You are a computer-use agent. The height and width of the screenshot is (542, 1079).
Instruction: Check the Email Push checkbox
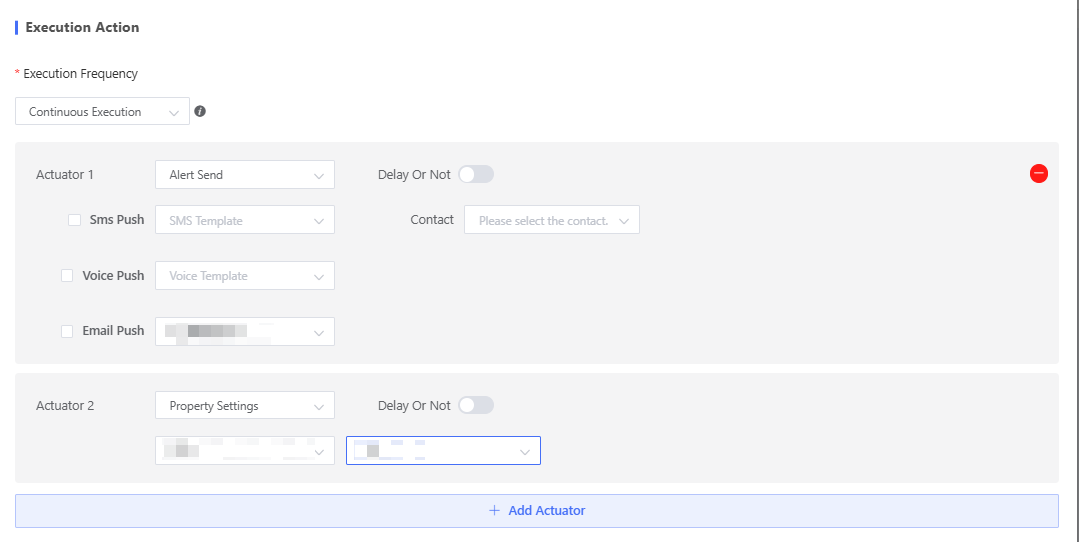pos(67,331)
